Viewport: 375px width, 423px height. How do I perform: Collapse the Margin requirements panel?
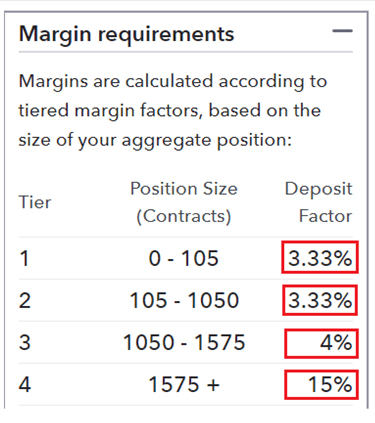(x=342, y=31)
